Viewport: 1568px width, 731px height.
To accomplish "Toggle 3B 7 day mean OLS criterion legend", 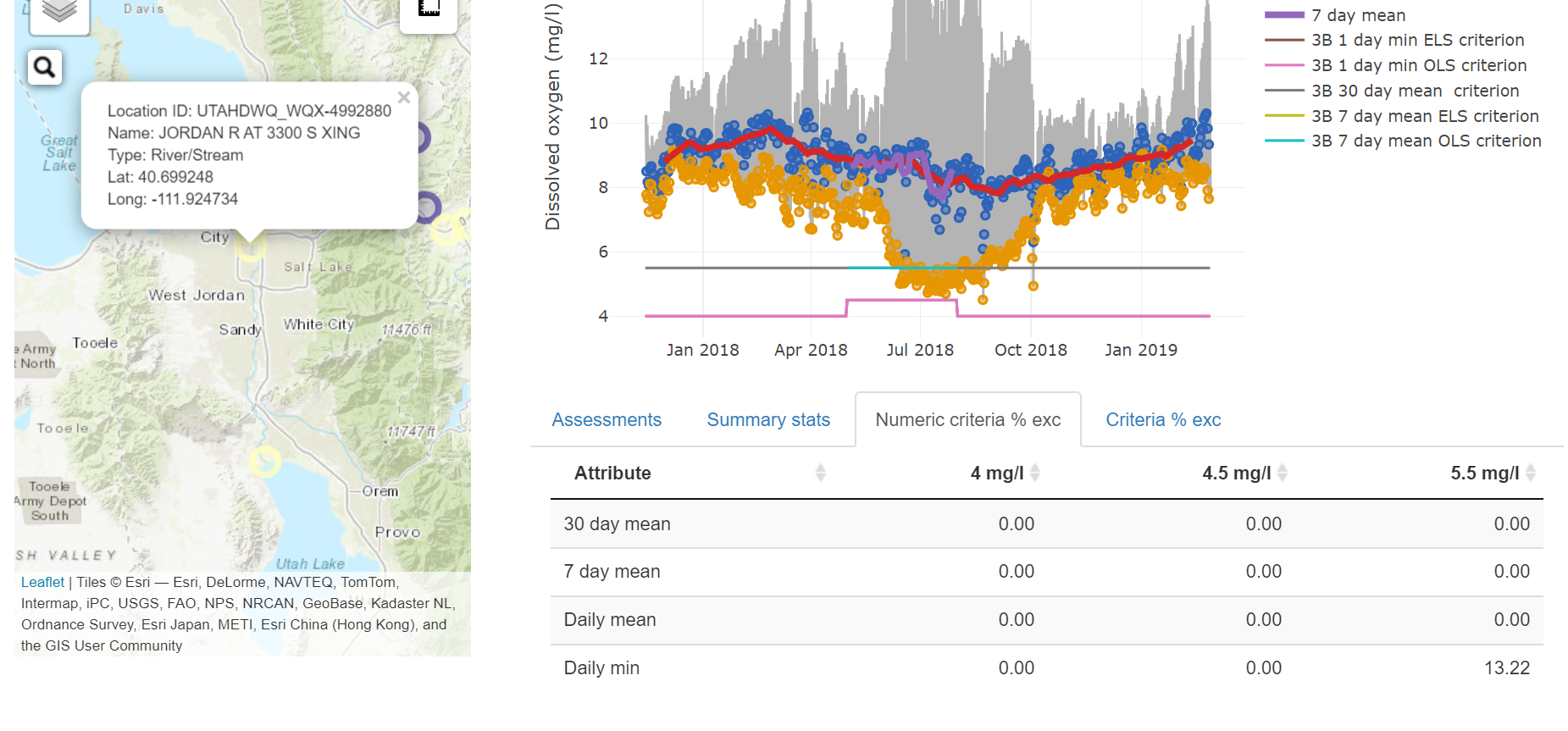I will (1426, 141).
